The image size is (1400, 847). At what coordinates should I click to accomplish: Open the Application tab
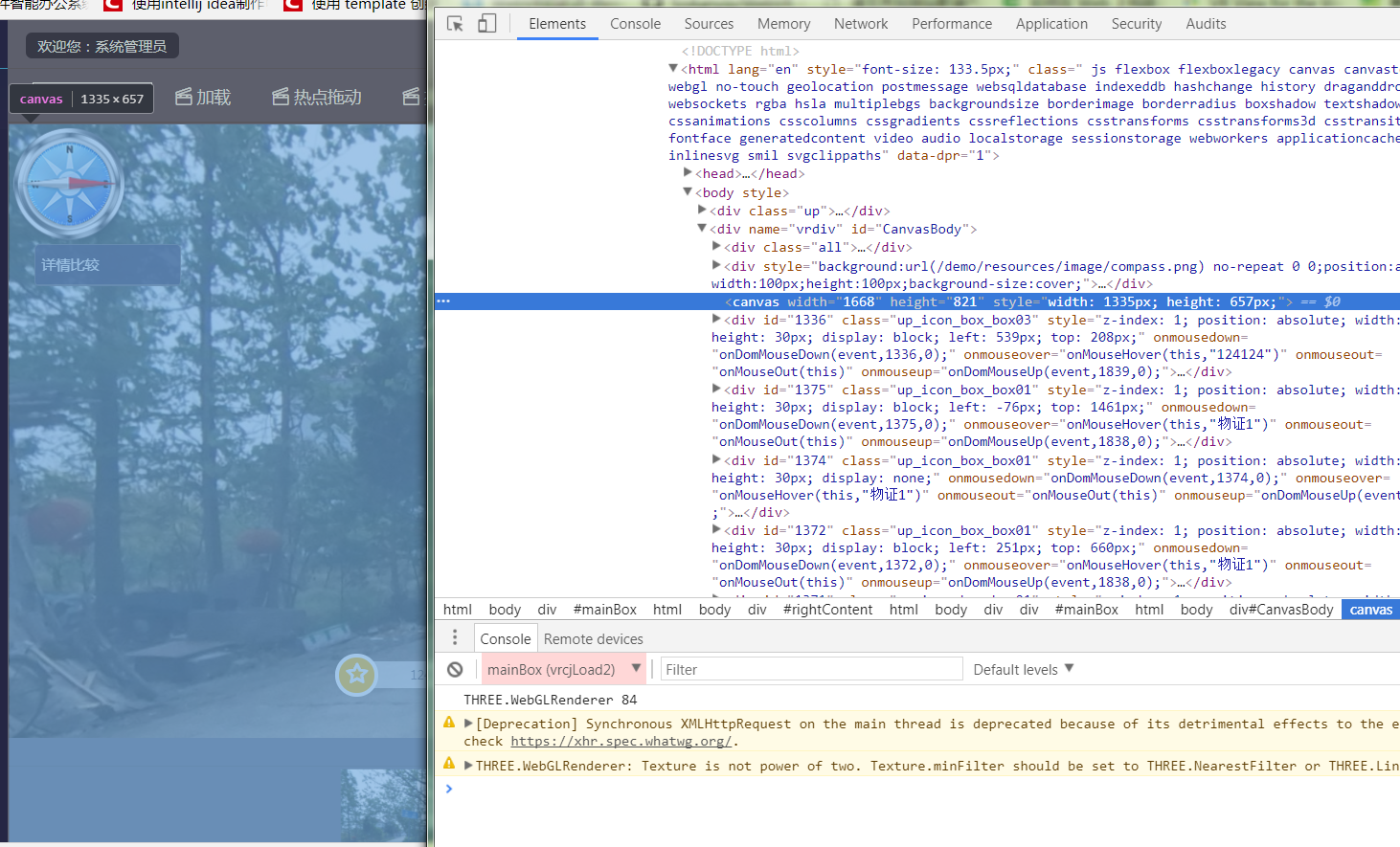[x=1051, y=24]
